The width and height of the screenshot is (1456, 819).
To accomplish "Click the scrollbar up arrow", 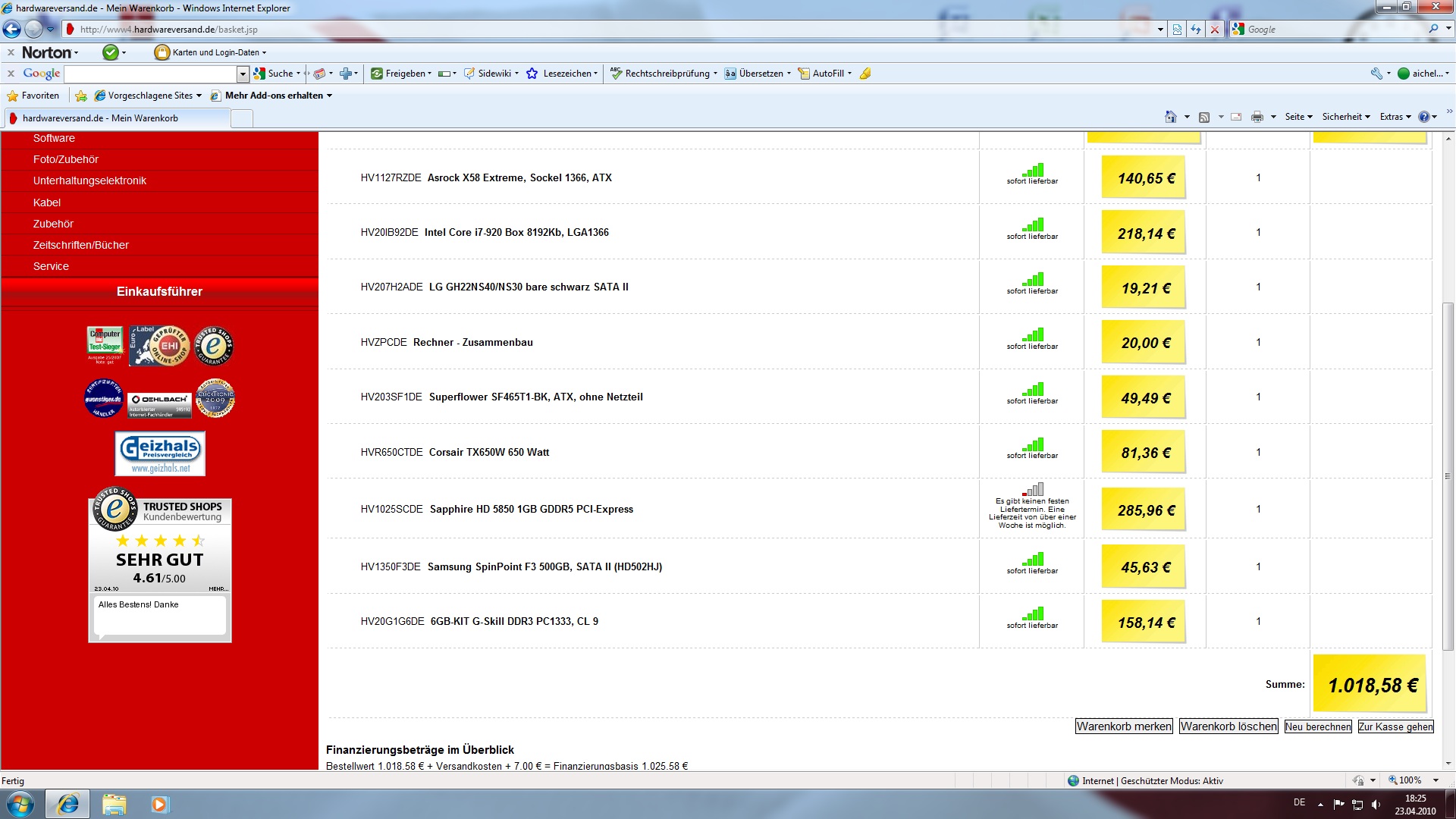I will (1448, 139).
